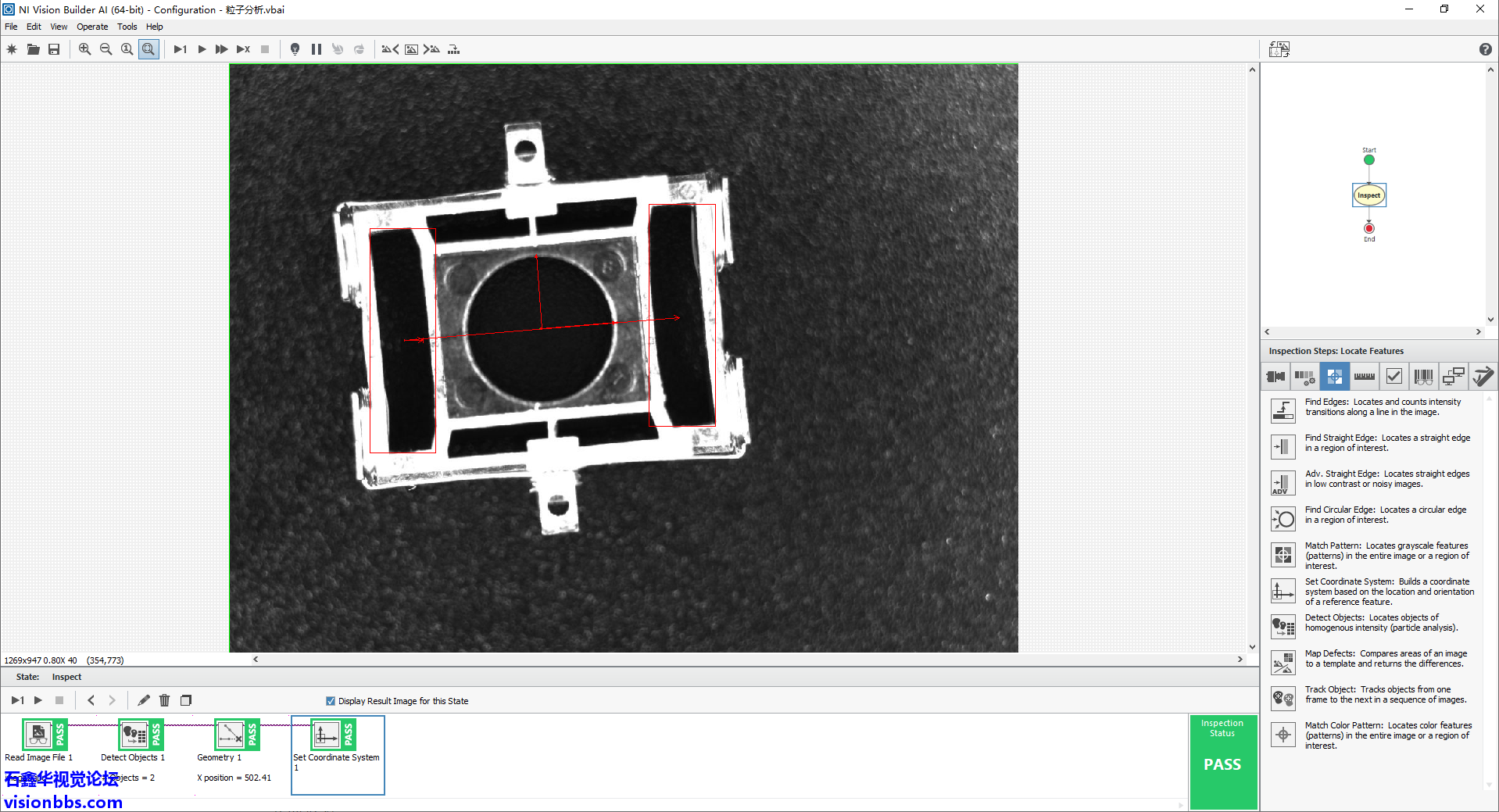Zoom out of the image

tap(106, 49)
